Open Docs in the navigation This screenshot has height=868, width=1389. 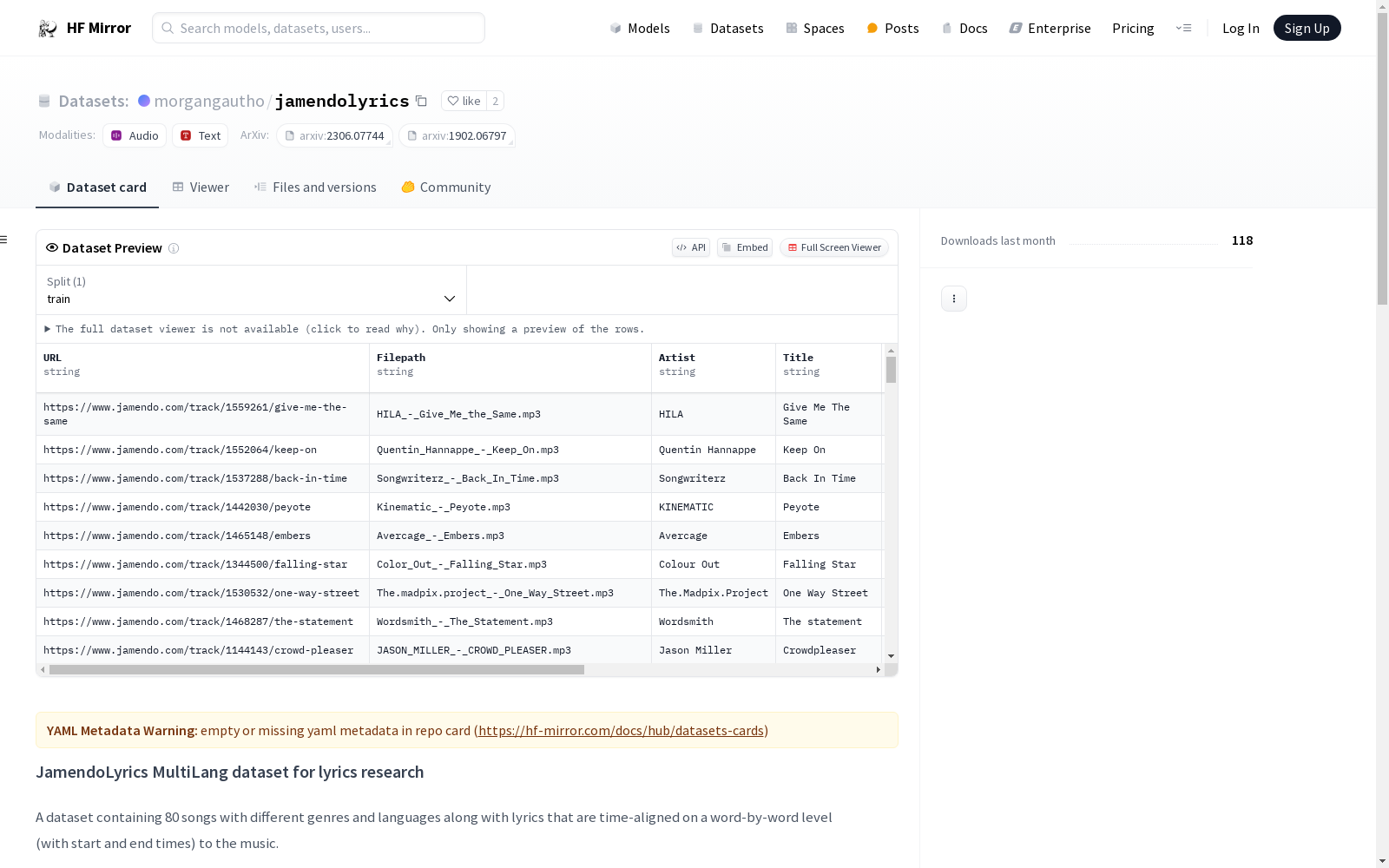(x=964, y=29)
